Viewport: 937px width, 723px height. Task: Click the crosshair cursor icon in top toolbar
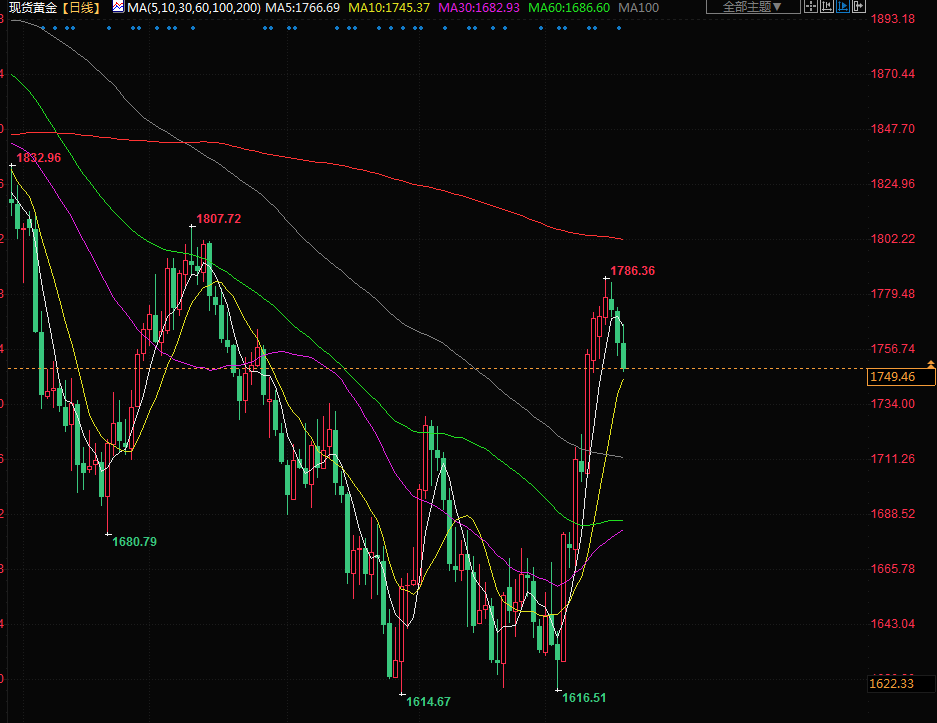(x=810, y=7)
